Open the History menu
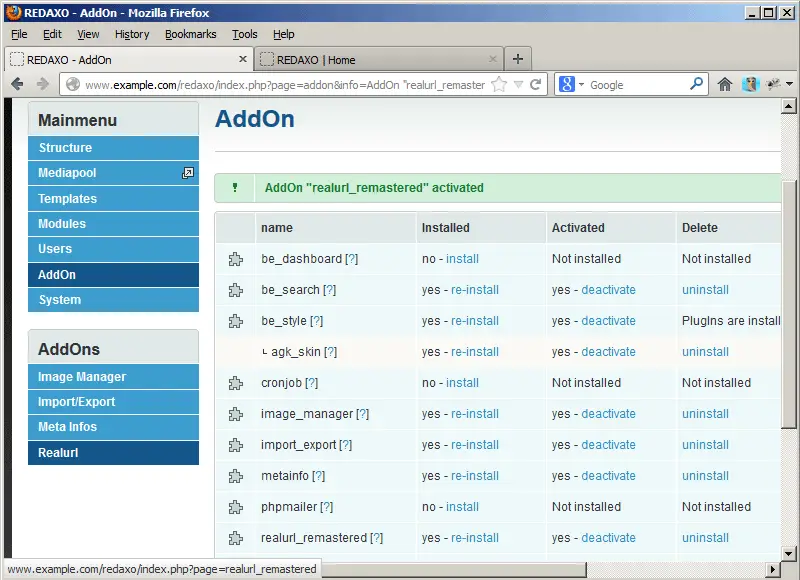 [x=132, y=34]
